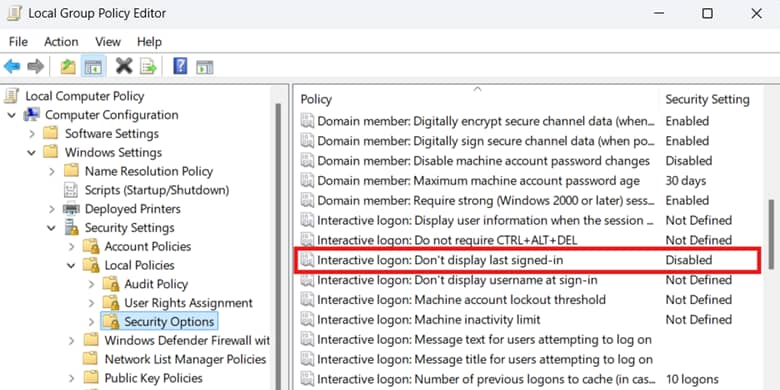Expand the Deployed Printers node
The image size is (780, 390).
(52, 209)
